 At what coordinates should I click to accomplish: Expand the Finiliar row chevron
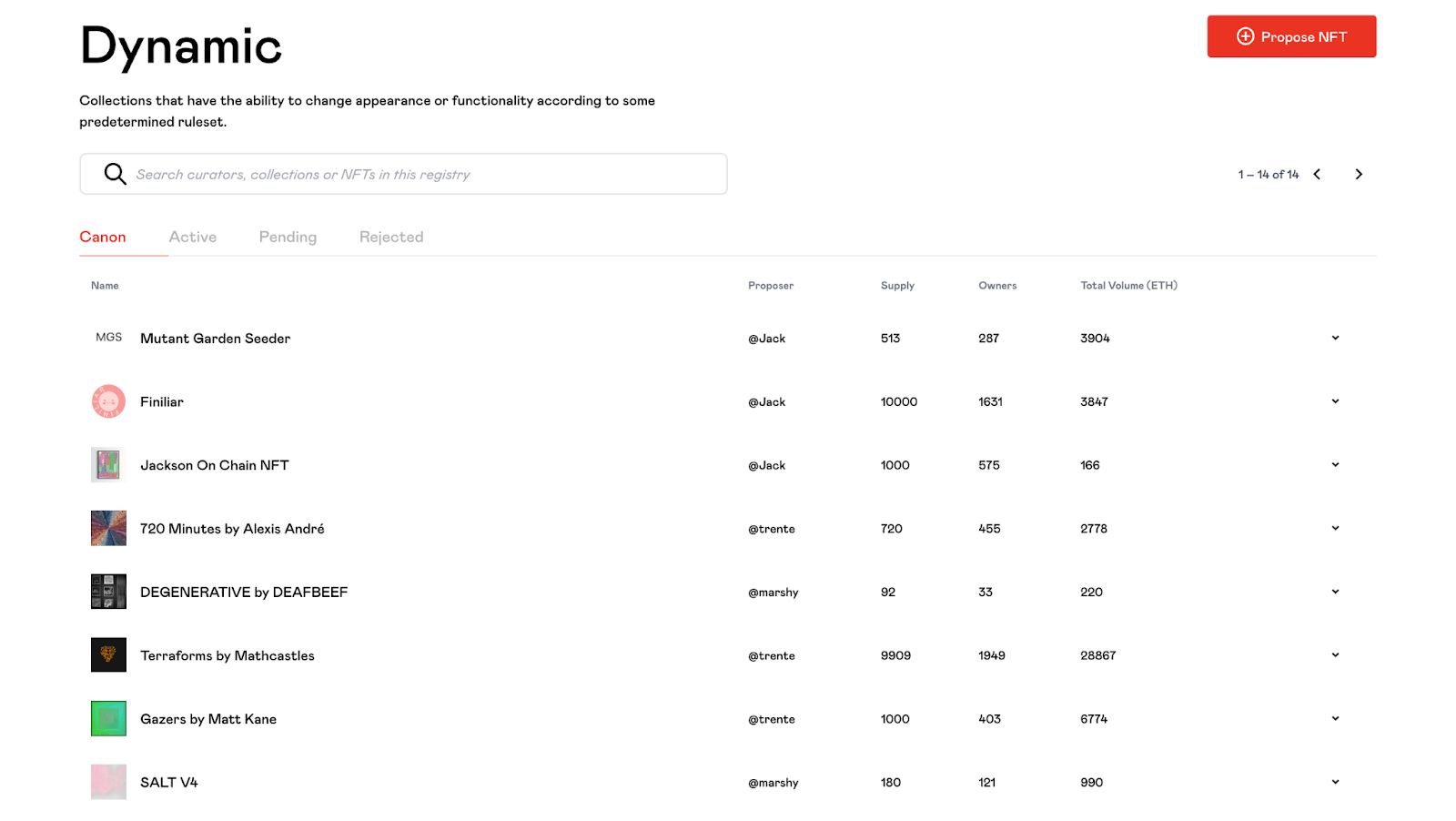tap(1335, 401)
